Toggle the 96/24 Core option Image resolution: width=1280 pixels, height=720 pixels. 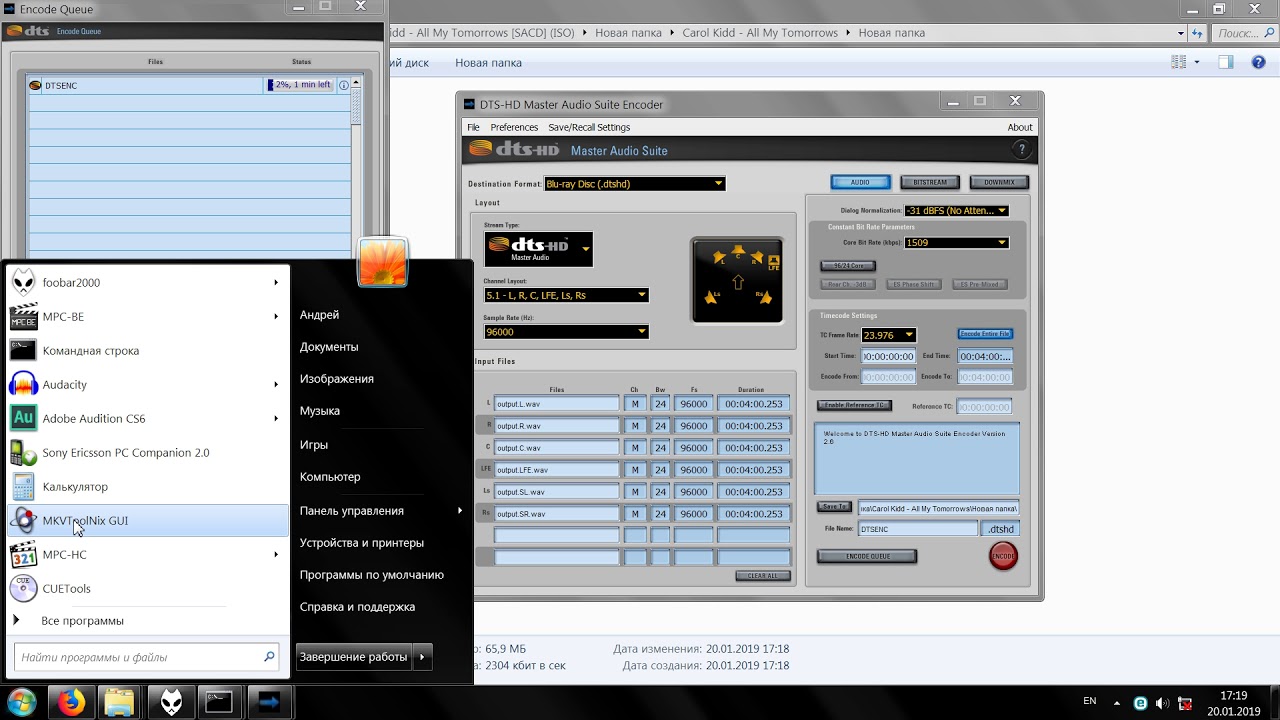click(848, 266)
